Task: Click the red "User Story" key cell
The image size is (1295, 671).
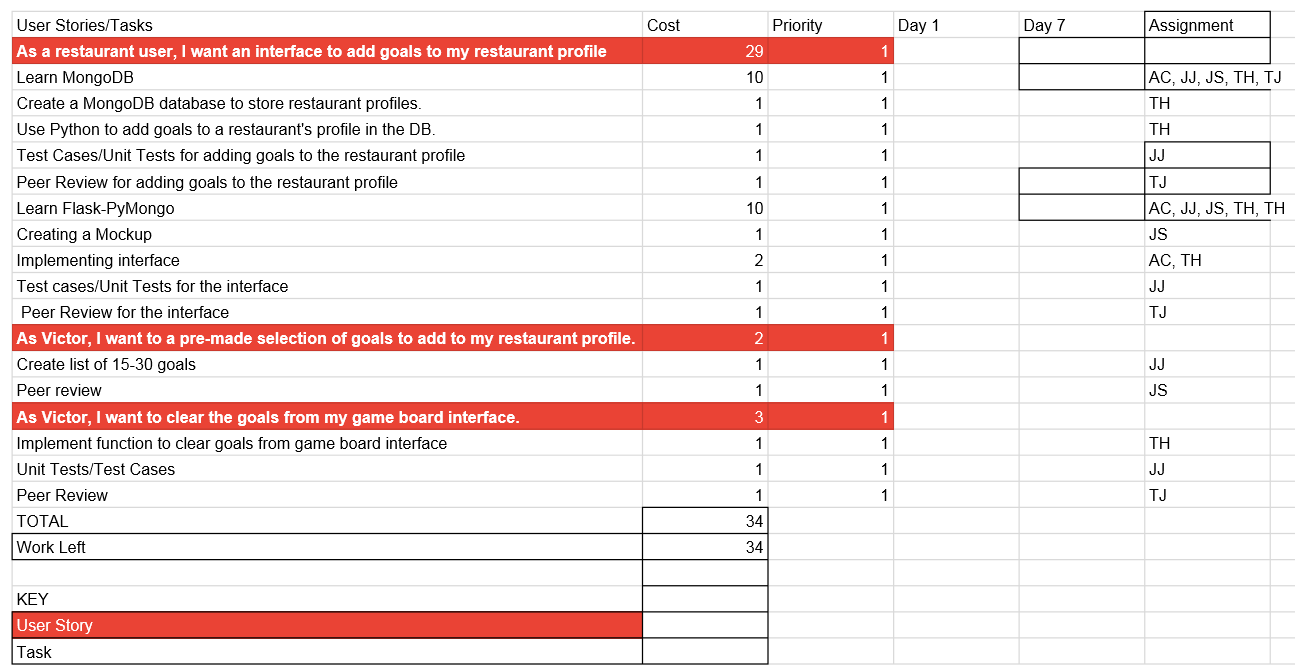Action: pyautogui.click(x=327, y=625)
